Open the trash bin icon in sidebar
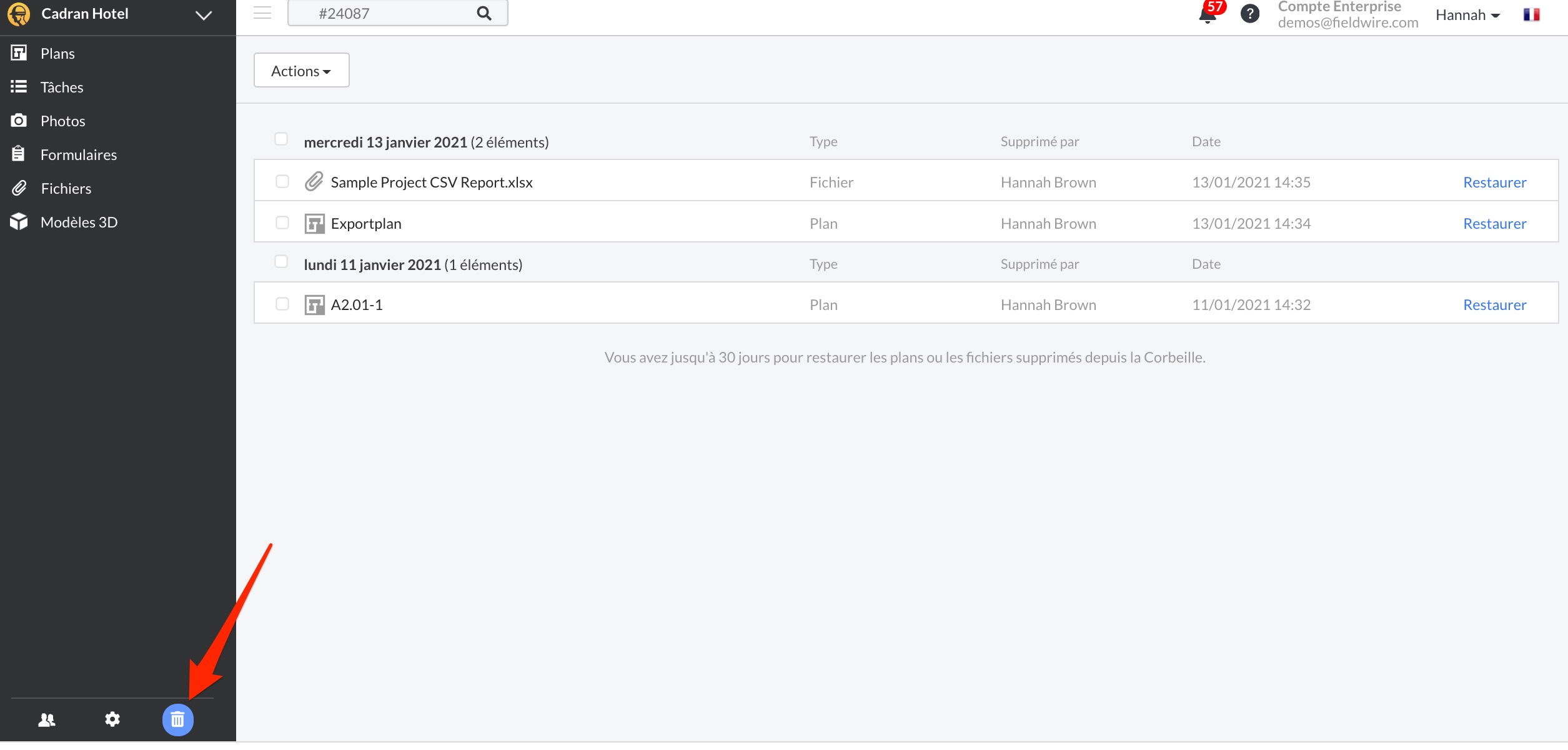1568x750 pixels. [x=178, y=719]
